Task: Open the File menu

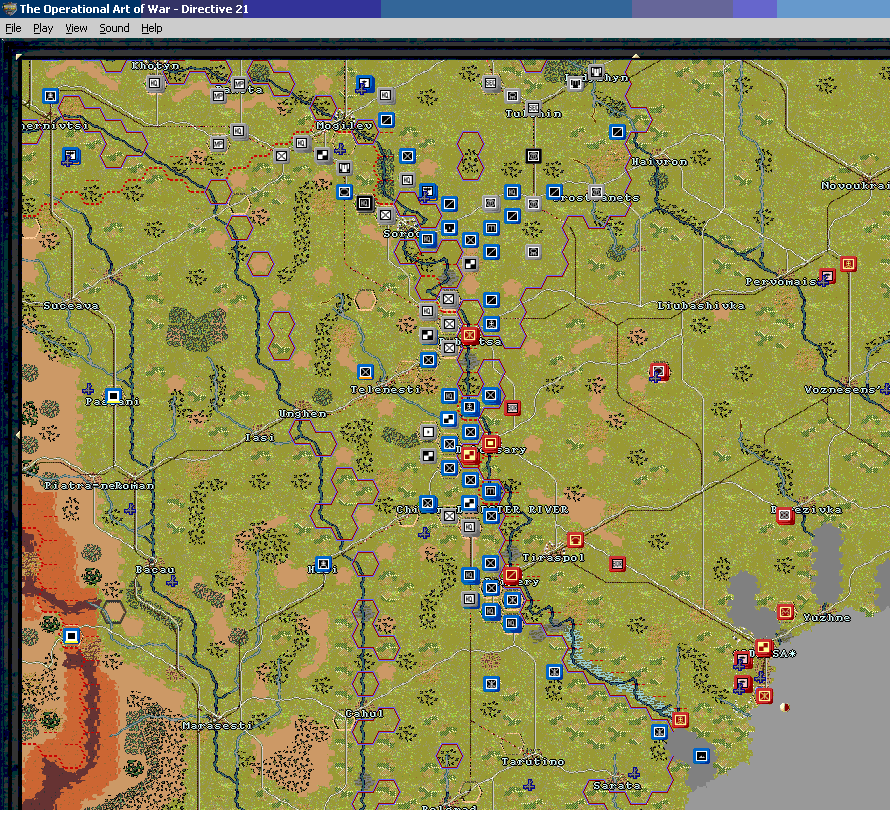Action: (13, 28)
